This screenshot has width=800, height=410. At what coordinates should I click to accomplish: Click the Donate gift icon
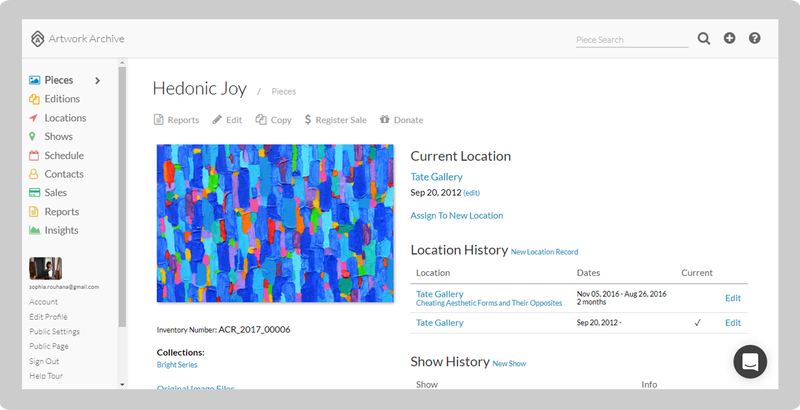tap(385, 120)
